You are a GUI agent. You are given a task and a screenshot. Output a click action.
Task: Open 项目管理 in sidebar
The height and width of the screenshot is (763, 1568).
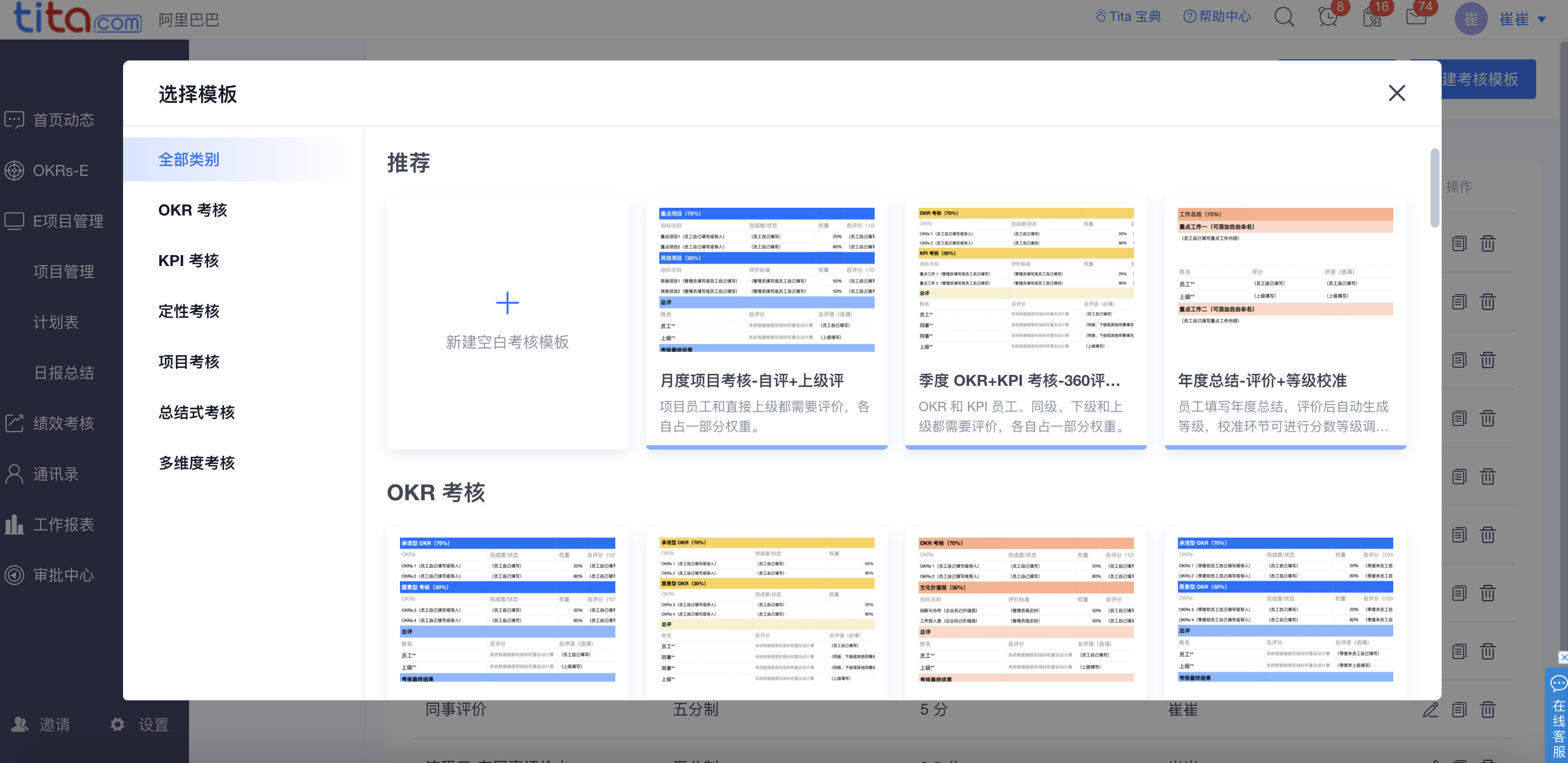[63, 271]
